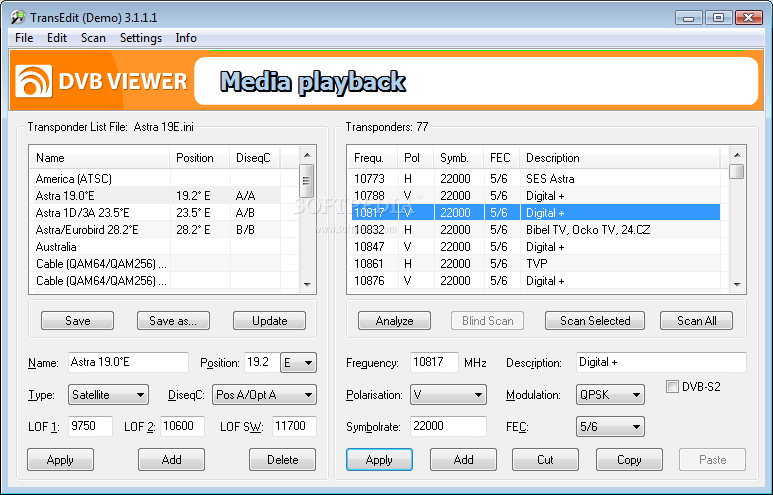Open the Scan menu
The image size is (773, 495).
(93, 38)
